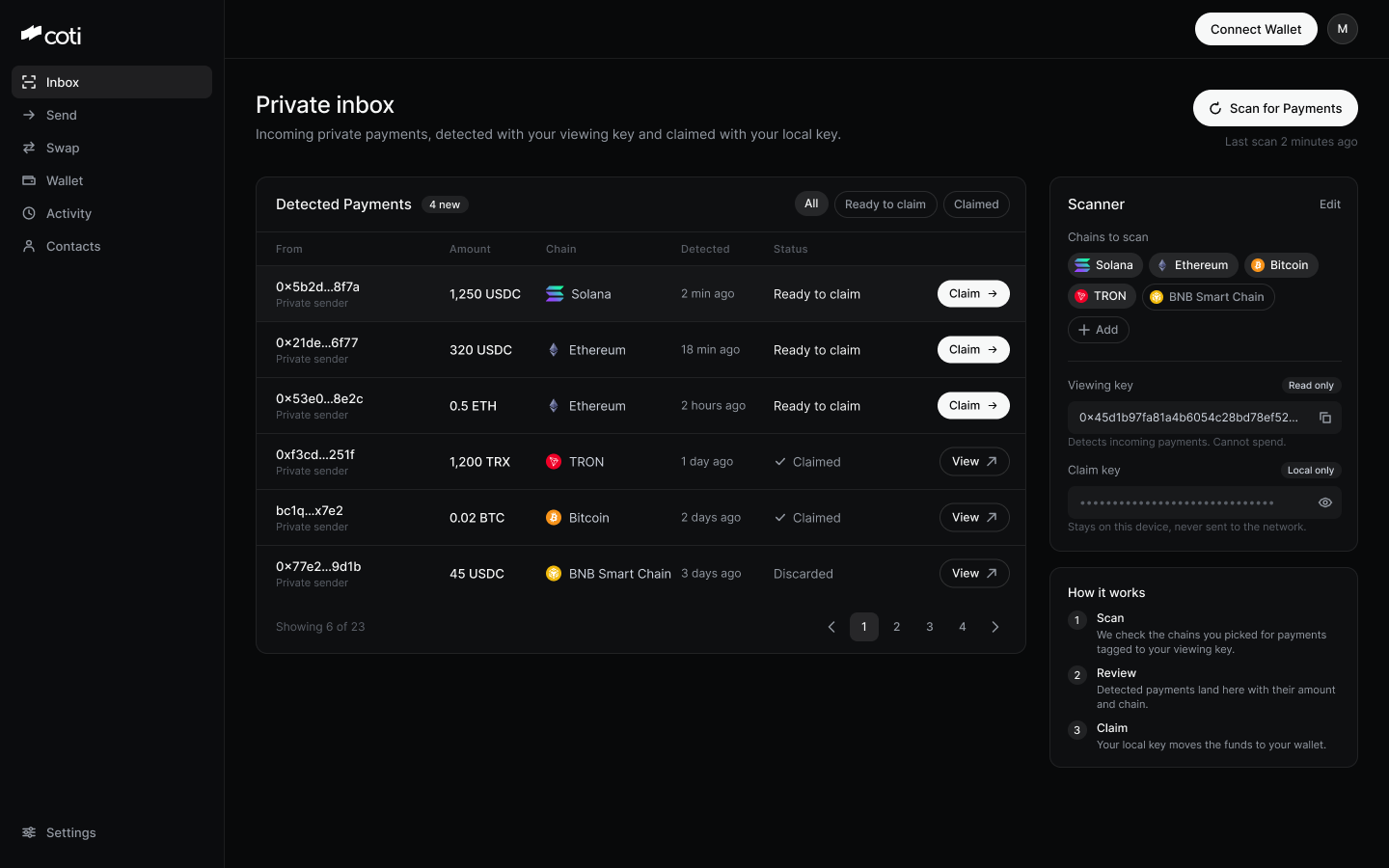The height and width of the screenshot is (868, 1389).
Task: Claim the 0.5 ETH payment
Action: [x=973, y=406]
